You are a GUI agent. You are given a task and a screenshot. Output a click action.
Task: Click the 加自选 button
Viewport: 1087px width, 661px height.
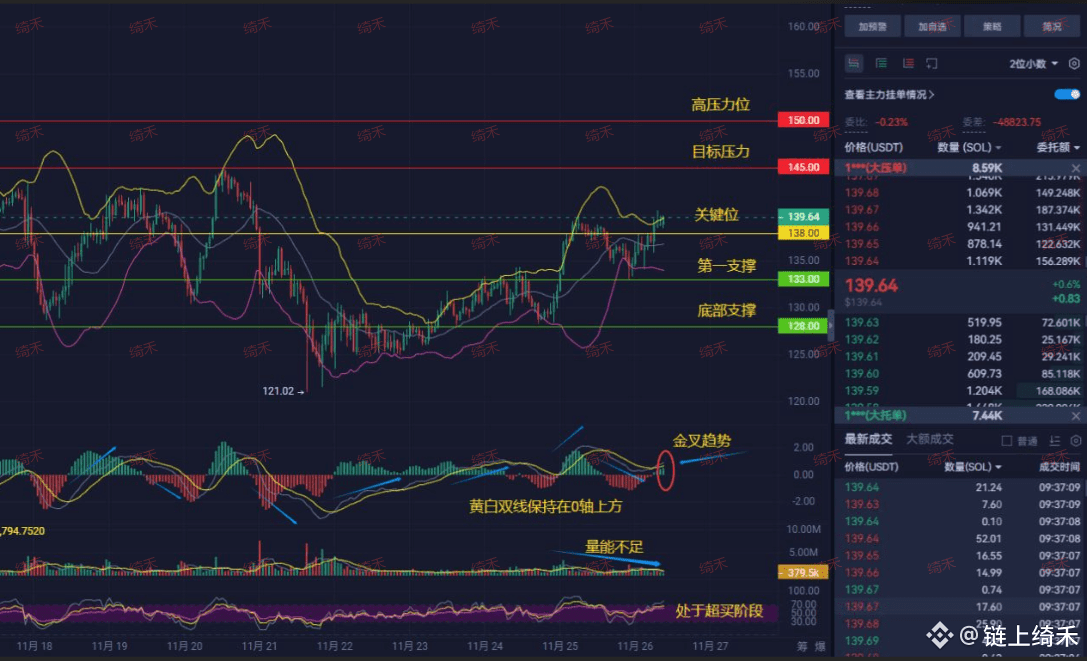[x=932, y=26]
